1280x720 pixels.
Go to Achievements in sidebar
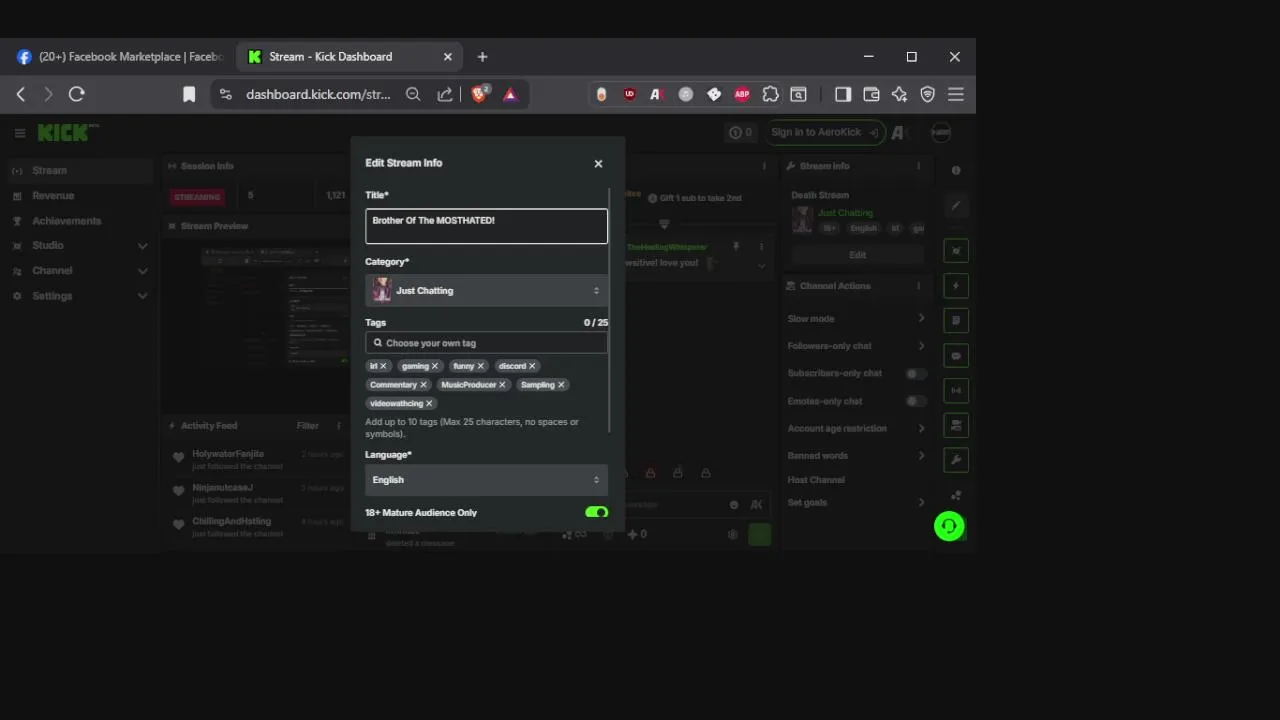coord(80,221)
